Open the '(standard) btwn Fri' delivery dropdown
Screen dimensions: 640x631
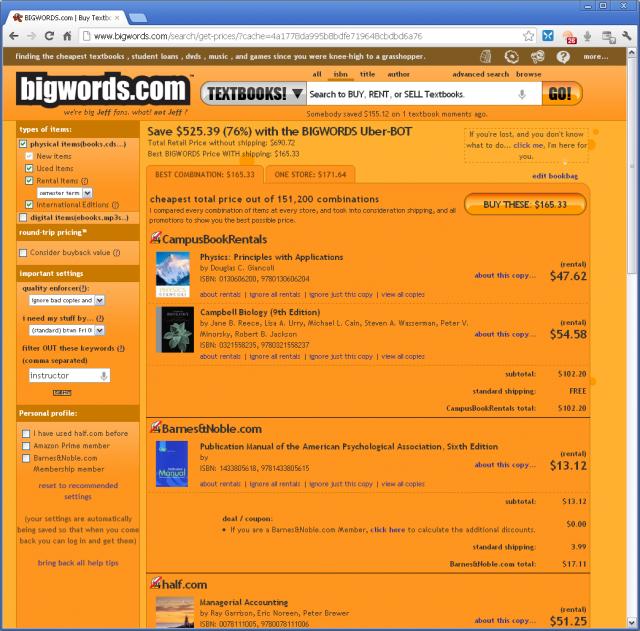click(x=67, y=330)
